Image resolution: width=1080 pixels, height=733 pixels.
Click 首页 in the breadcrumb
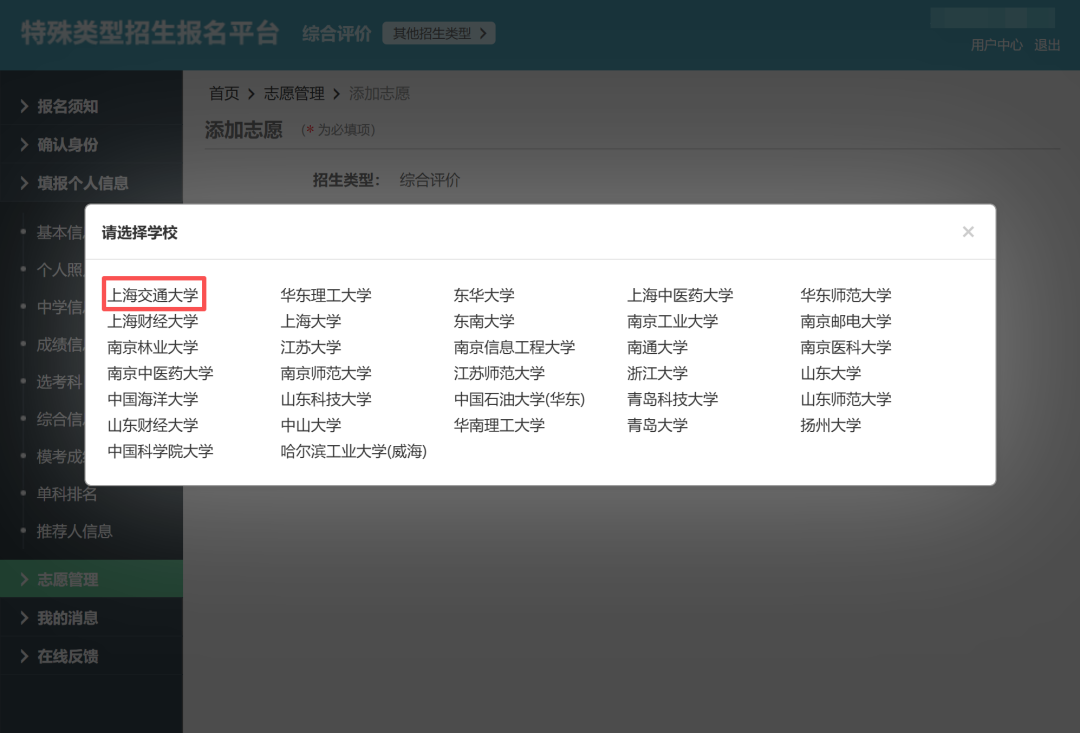click(224, 94)
